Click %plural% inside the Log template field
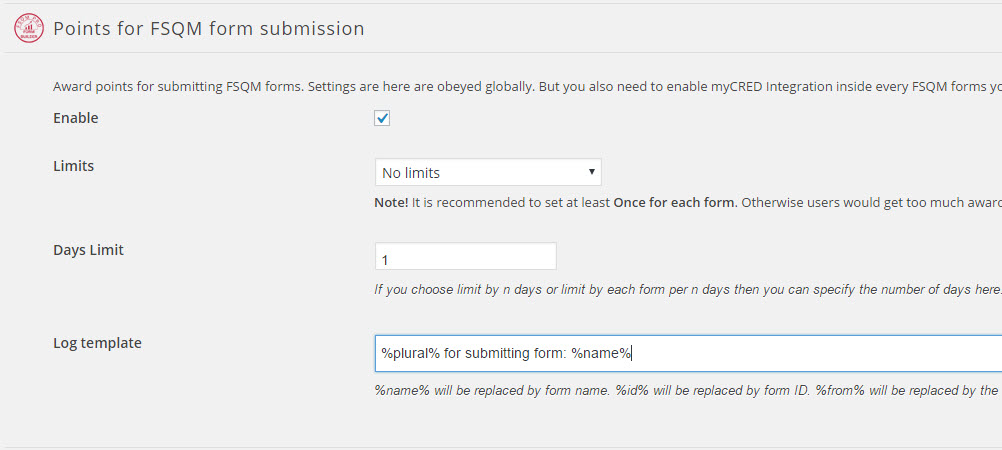The width and height of the screenshot is (1002, 450). (410, 353)
